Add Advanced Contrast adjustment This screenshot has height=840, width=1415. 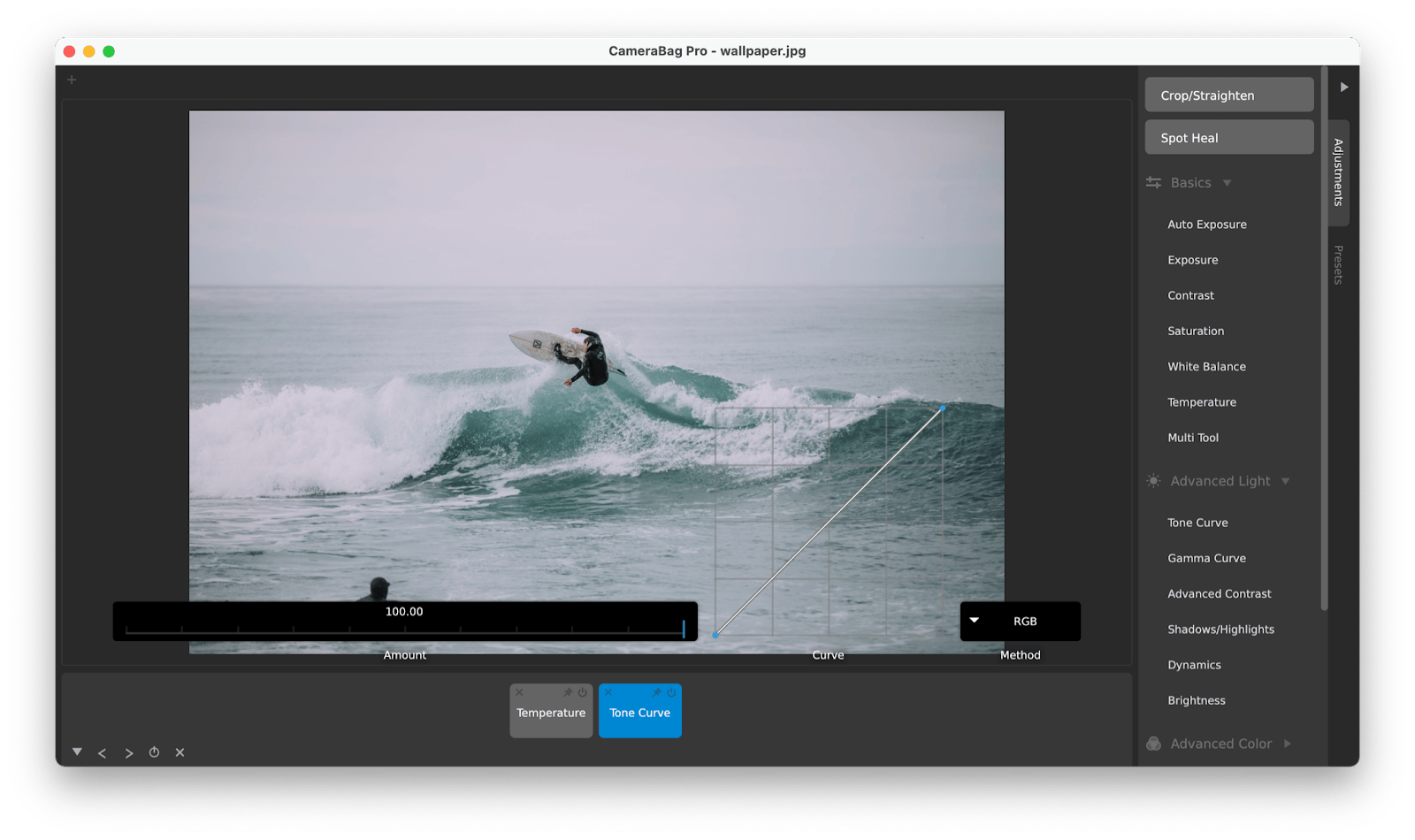[1219, 593]
